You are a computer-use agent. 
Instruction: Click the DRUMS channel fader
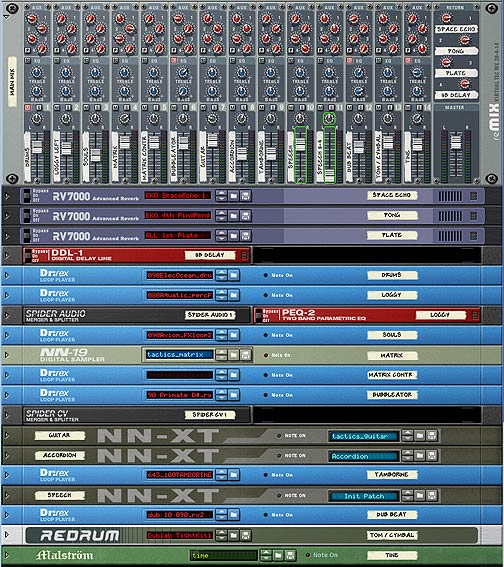(x=37, y=146)
